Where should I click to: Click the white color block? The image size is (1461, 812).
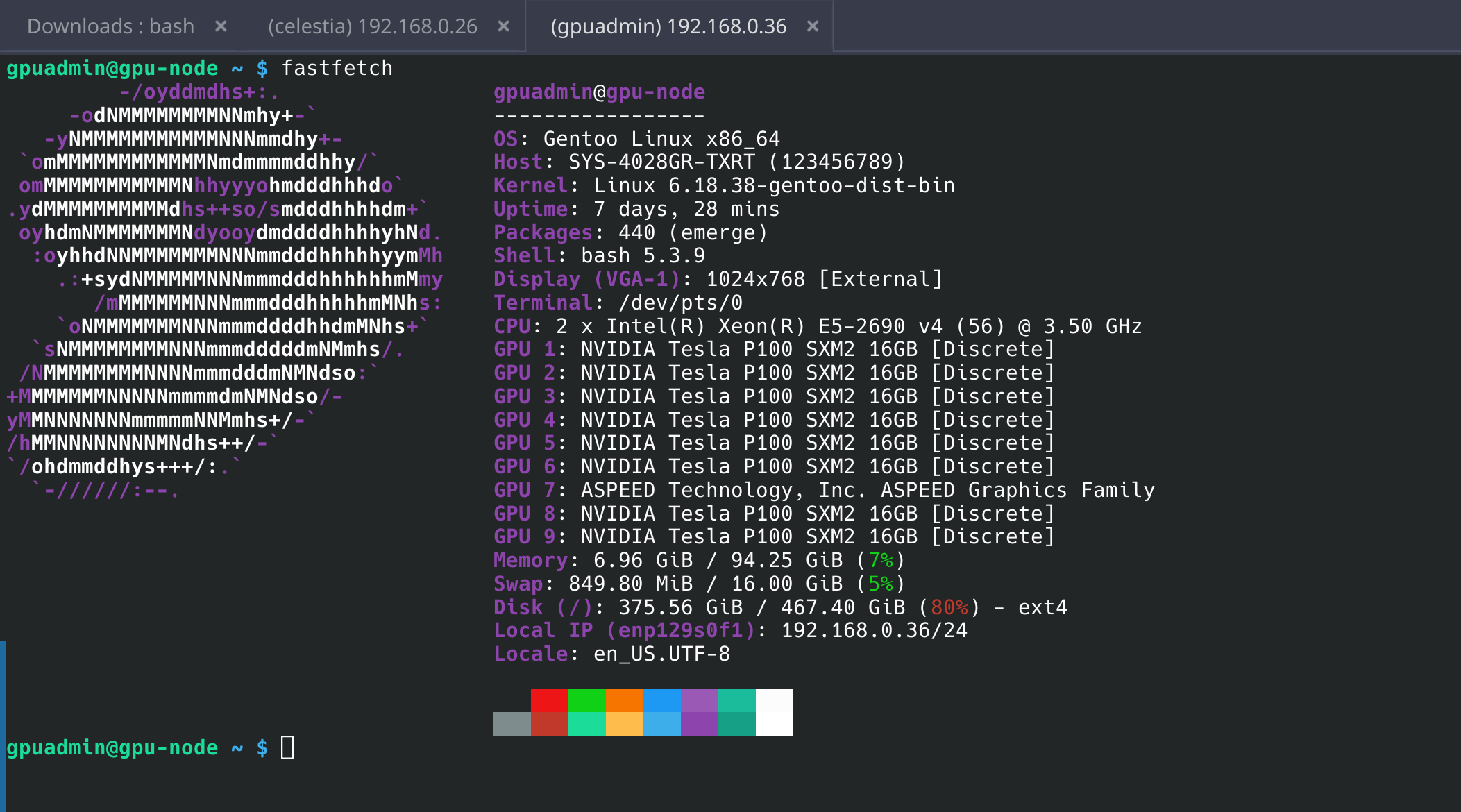775,712
